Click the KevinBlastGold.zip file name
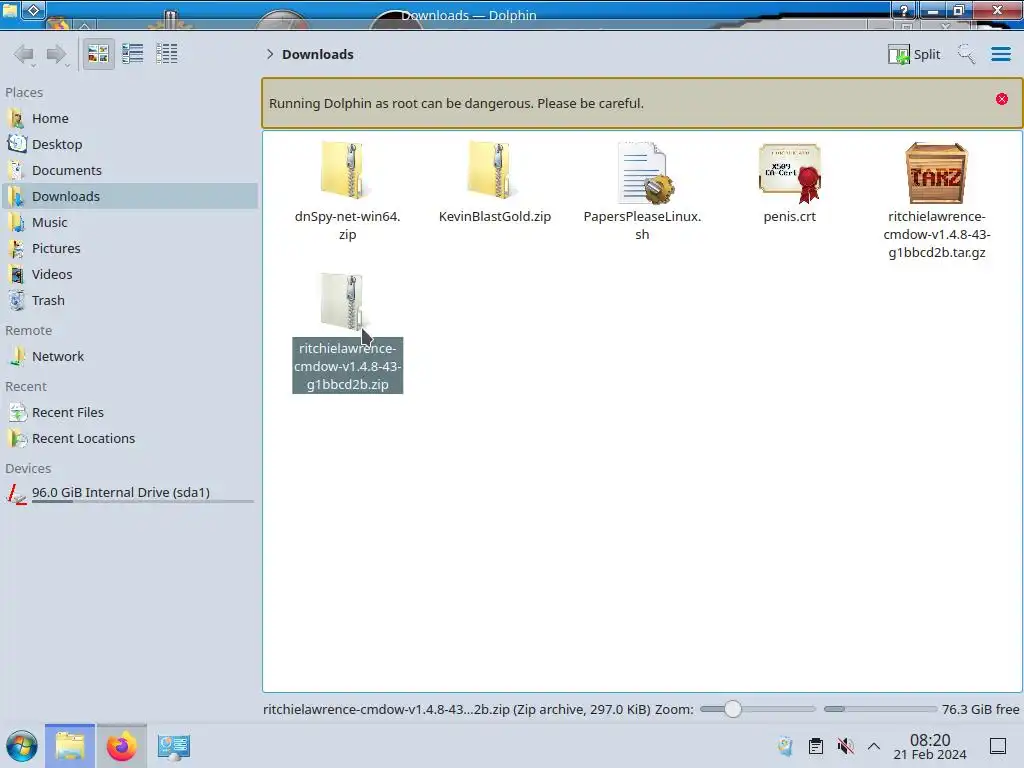Image resolution: width=1024 pixels, height=768 pixels. coord(494,216)
